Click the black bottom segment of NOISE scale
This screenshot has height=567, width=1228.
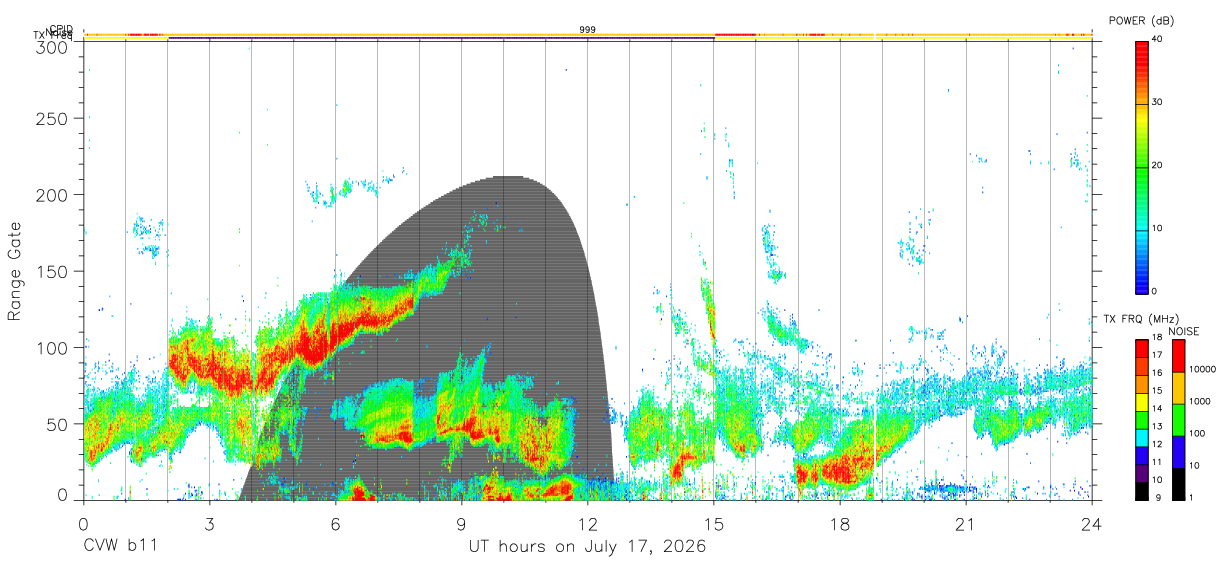click(1179, 484)
